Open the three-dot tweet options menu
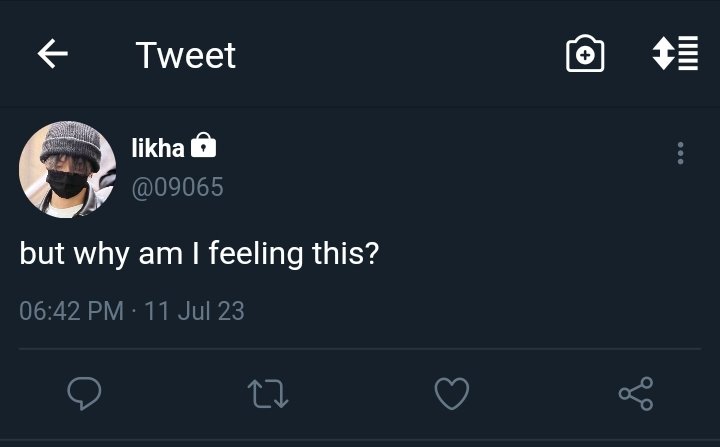The image size is (720, 447). [680, 153]
